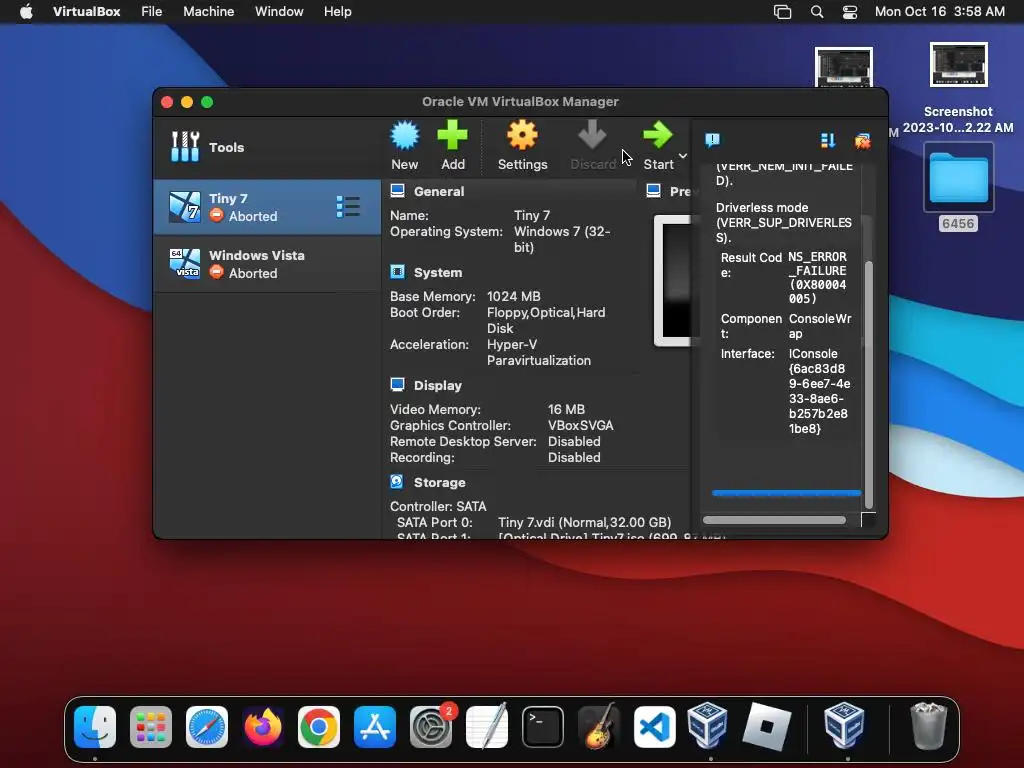The width and height of the screenshot is (1024, 768).
Task: Launch Firefox from the dock
Action: [263, 727]
